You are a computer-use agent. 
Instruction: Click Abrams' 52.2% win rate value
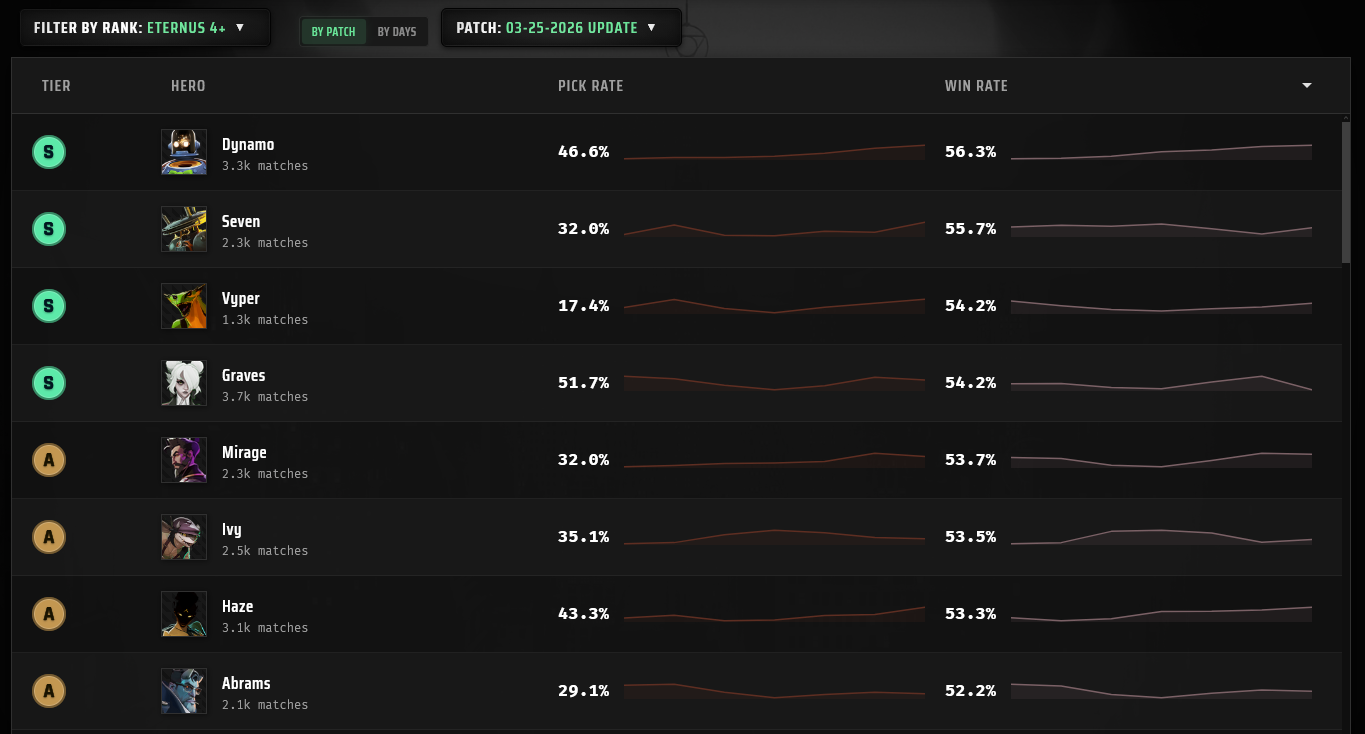(970, 691)
